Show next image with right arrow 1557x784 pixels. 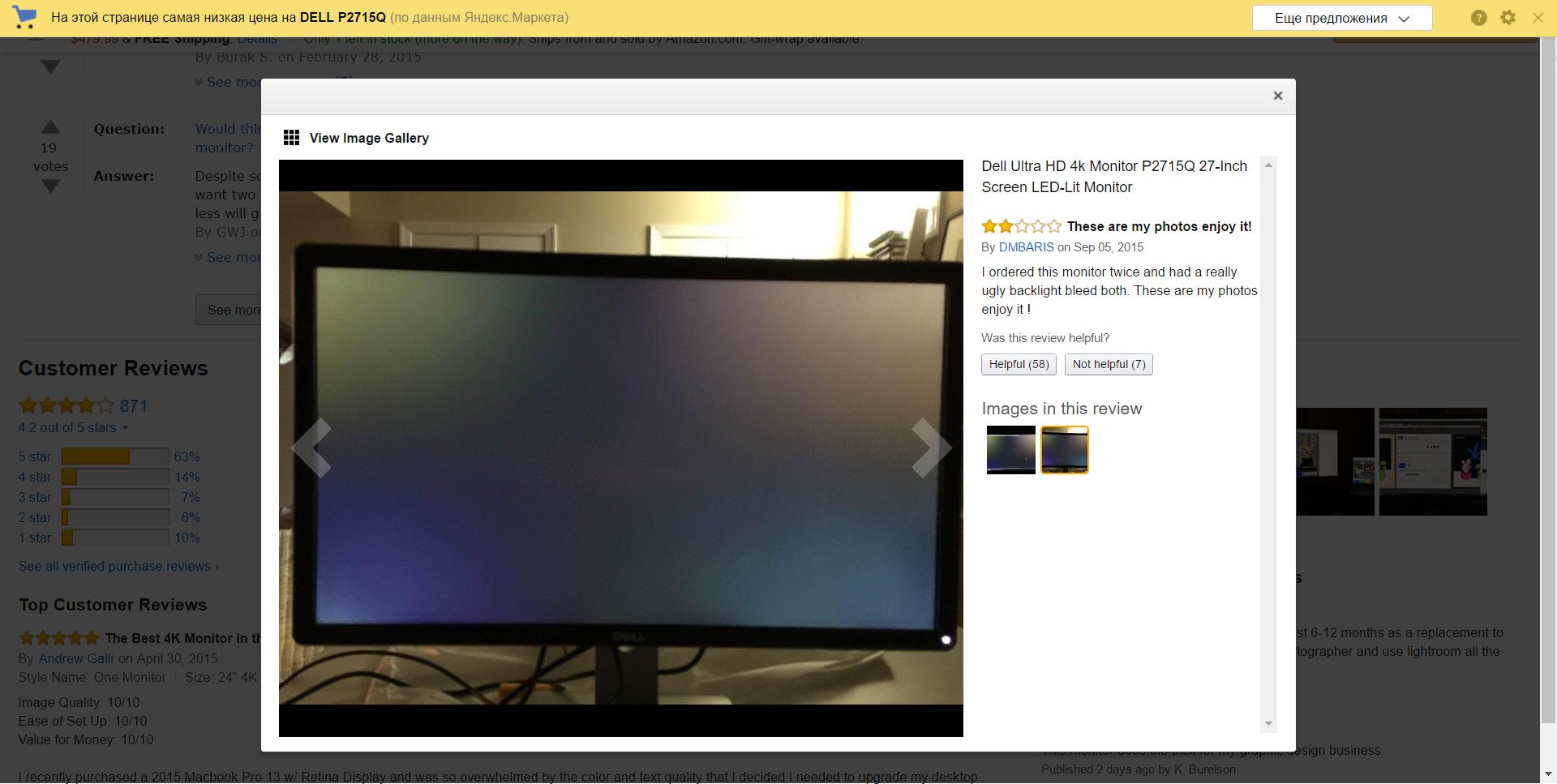pyautogui.click(x=931, y=448)
